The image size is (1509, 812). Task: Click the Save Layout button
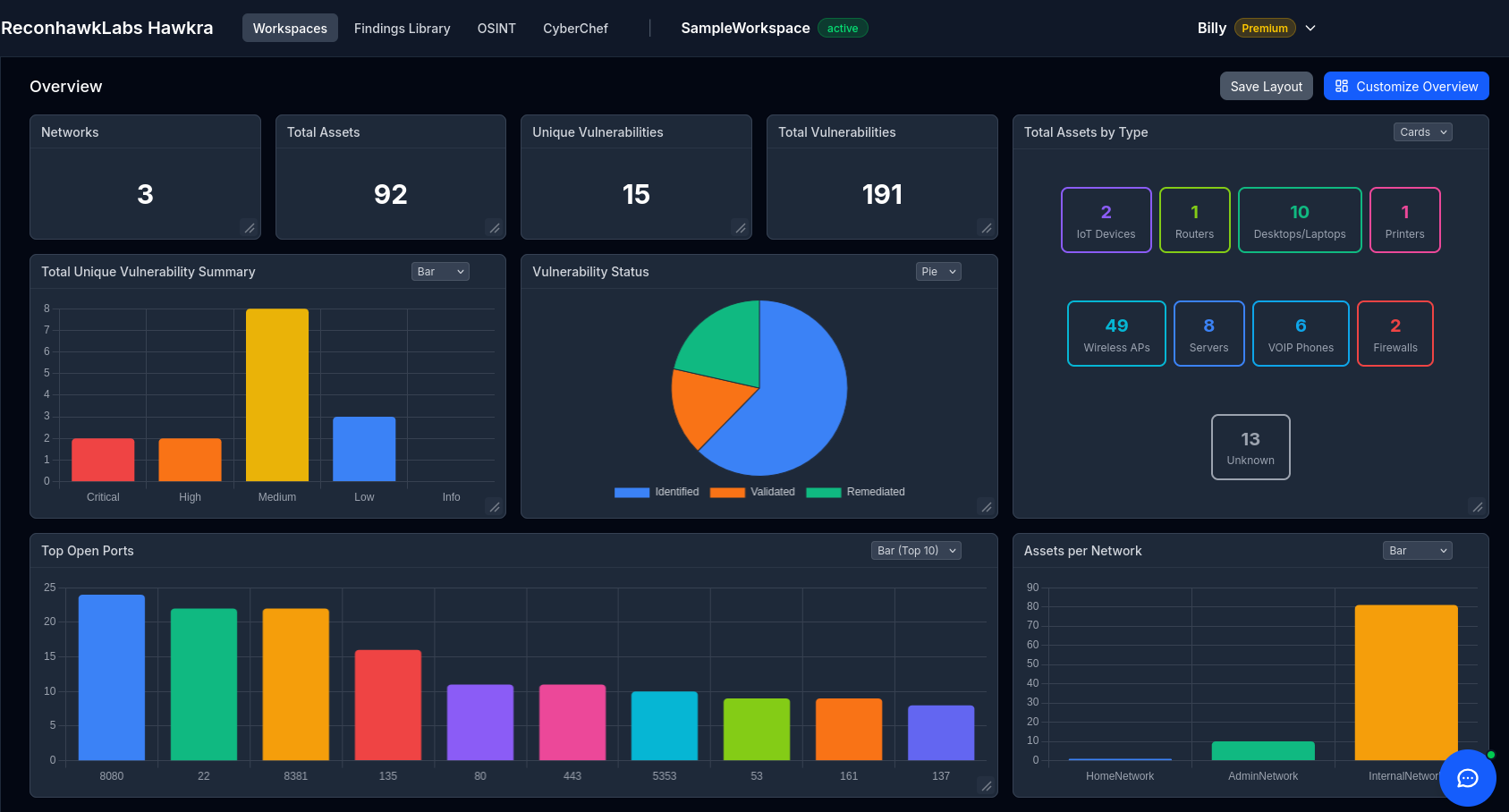pos(1266,86)
